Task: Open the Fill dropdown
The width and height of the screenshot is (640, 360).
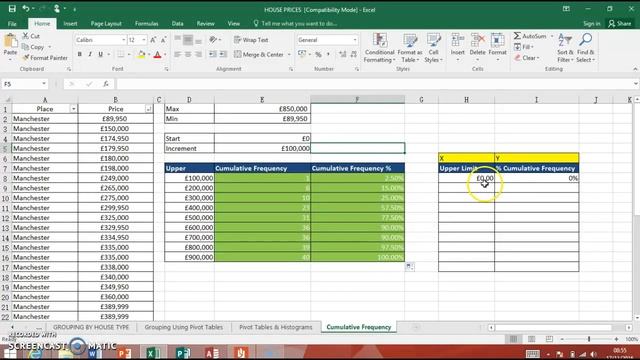Action: (524, 47)
